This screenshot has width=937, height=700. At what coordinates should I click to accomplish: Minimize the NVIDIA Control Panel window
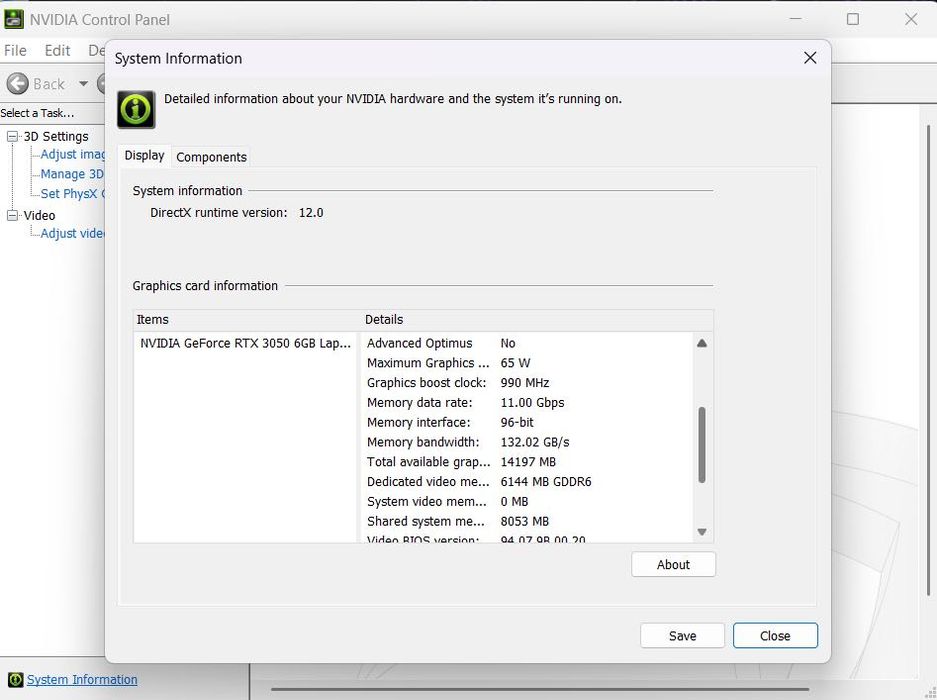(x=795, y=19)
